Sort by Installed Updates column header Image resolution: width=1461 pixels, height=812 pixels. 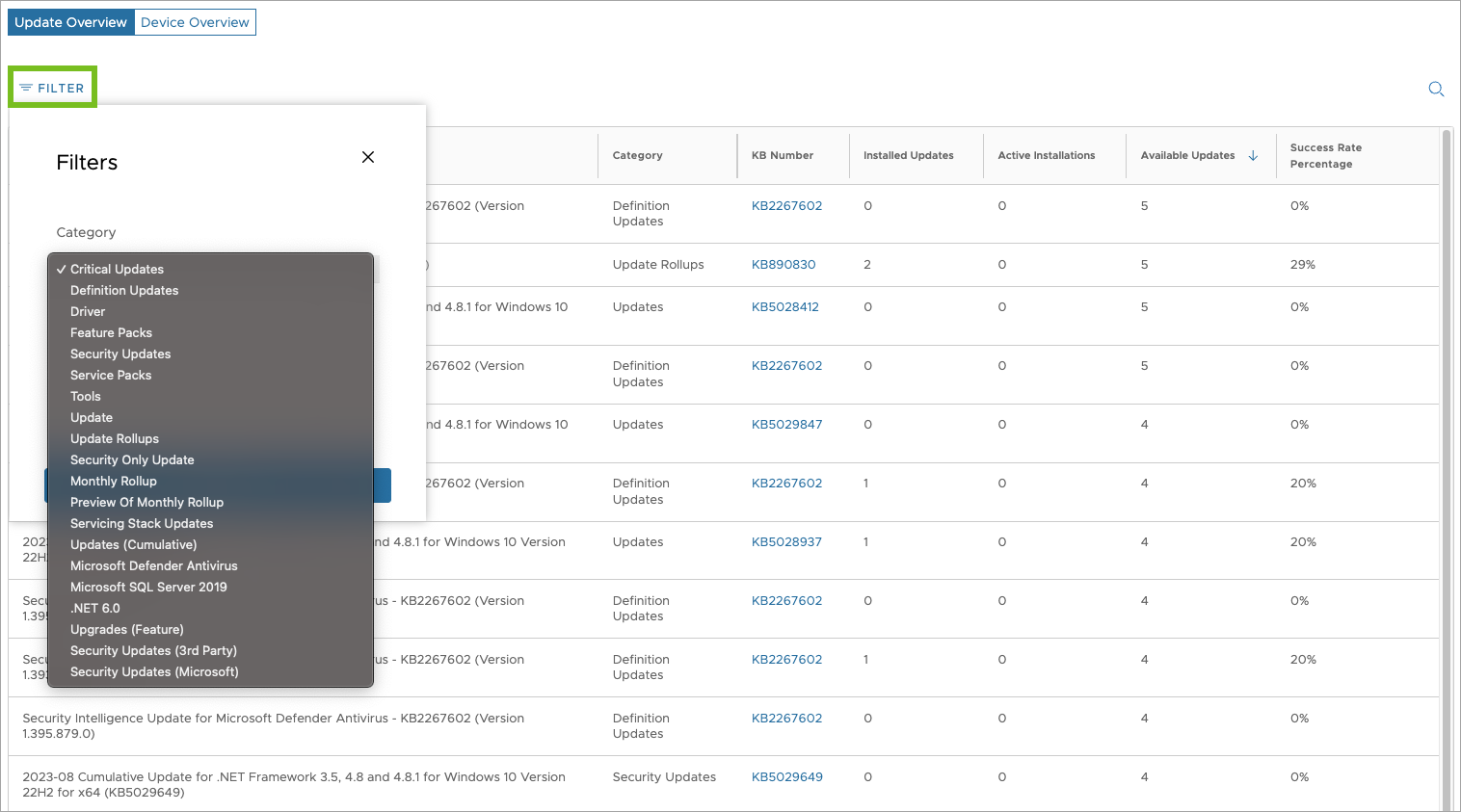click(x=909, y=155)
